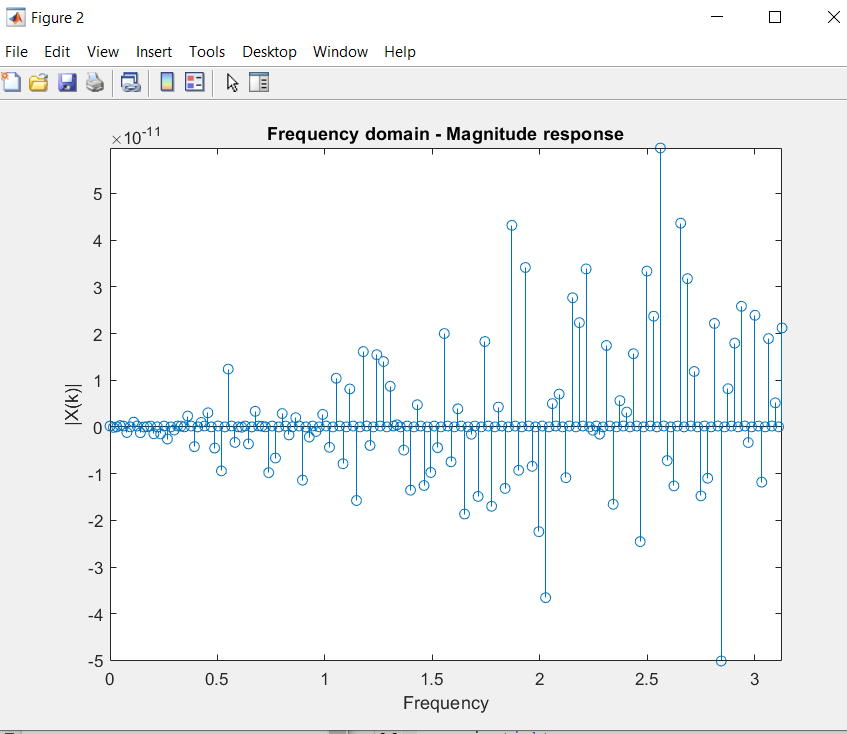The width and height of the screenshot is (847, 734).
Task: Insert a legend using the toolbar icon
Action: (x=195, y=83)
